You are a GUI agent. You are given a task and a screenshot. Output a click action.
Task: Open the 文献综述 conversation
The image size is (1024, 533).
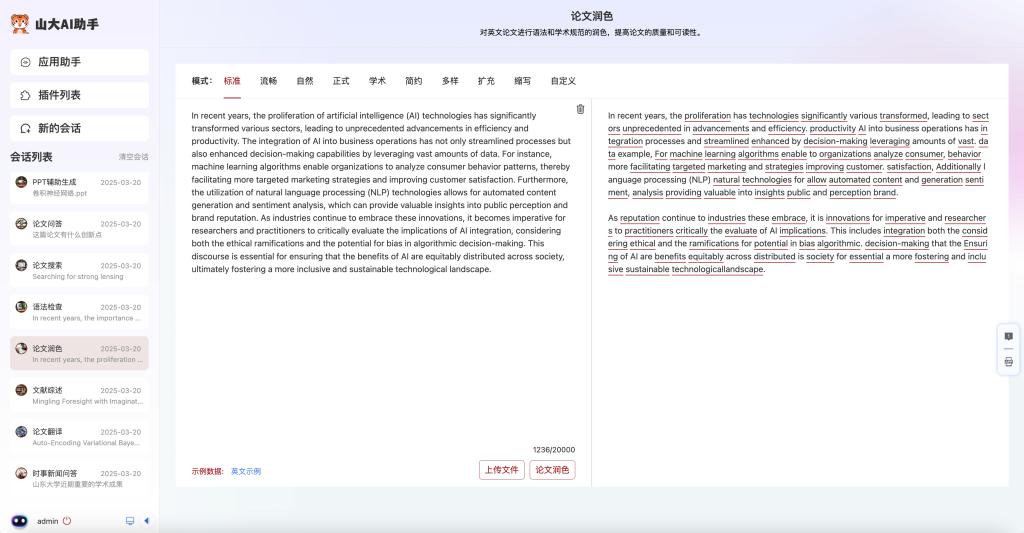(79, 395)
